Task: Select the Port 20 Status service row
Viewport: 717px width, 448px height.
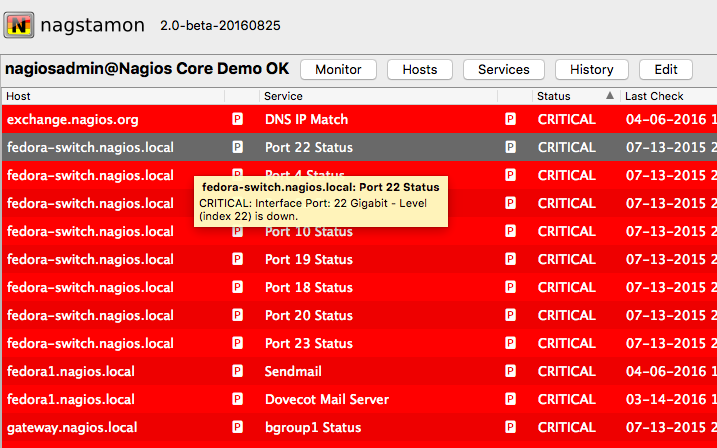Action: [x=309, y=315]
